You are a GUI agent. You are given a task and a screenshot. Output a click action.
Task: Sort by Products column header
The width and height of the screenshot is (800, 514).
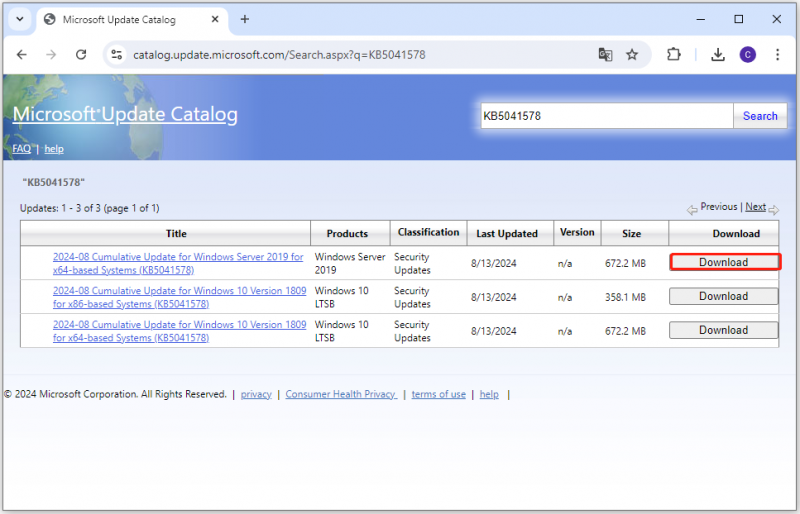point(347,233)
